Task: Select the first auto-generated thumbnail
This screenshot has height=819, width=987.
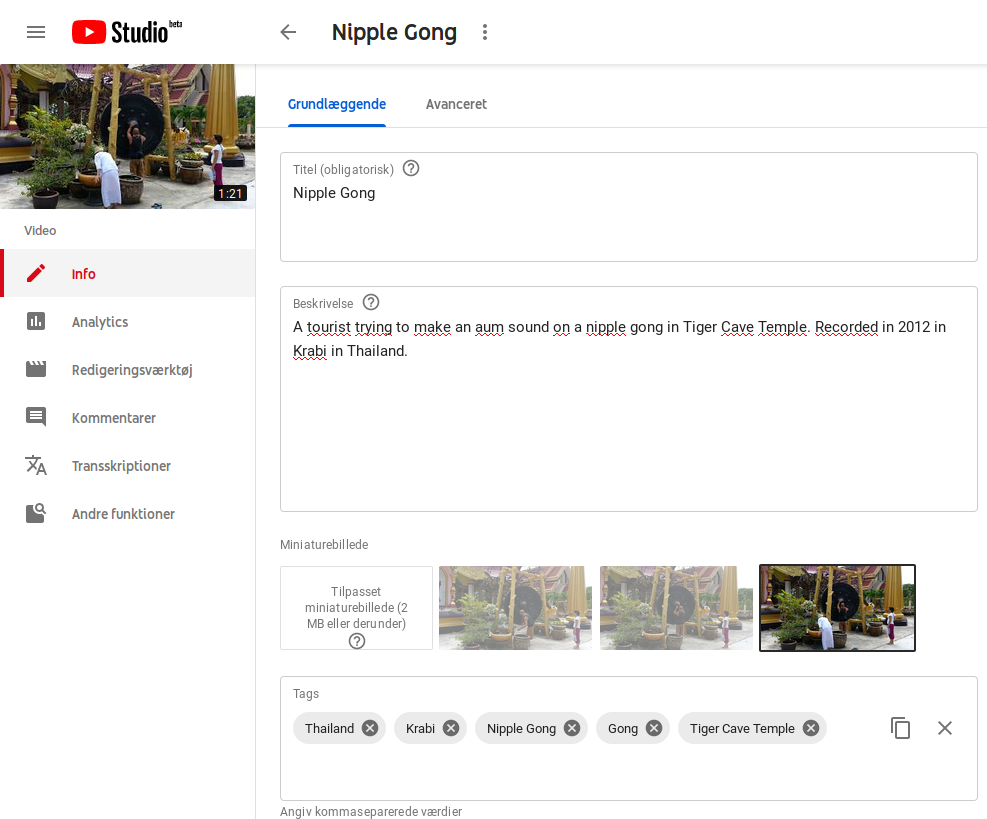Action: coord(516,607)
